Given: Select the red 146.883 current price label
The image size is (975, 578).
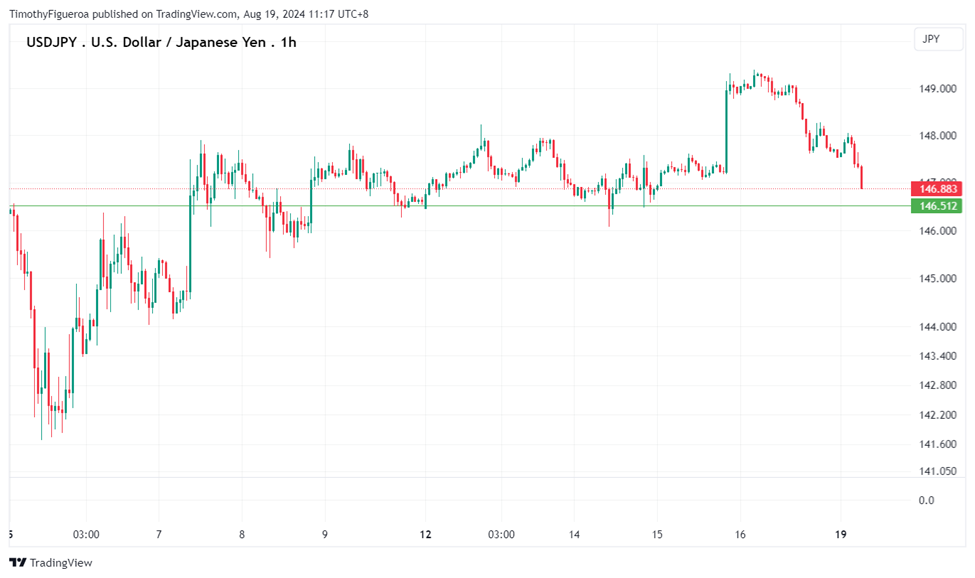Looking at the screenshot, I should 938,189.
